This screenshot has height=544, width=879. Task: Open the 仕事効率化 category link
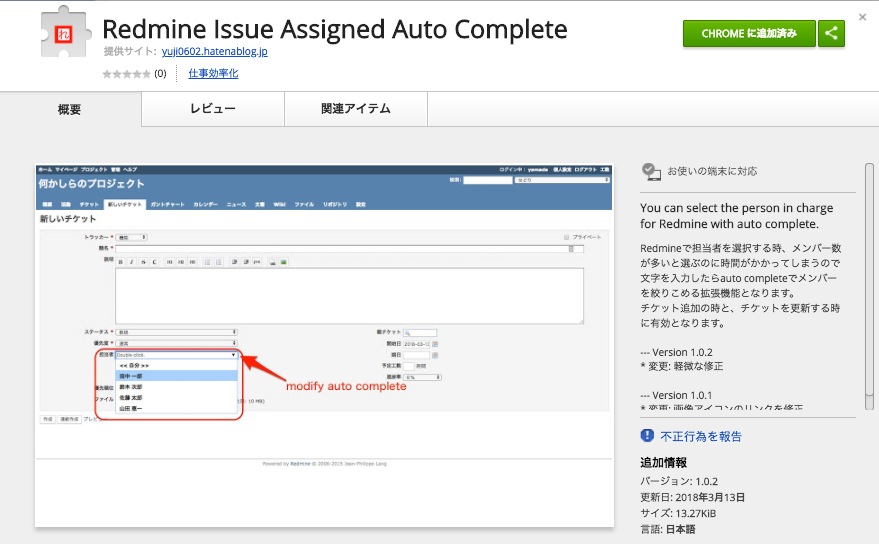click(x=213, y=73)
